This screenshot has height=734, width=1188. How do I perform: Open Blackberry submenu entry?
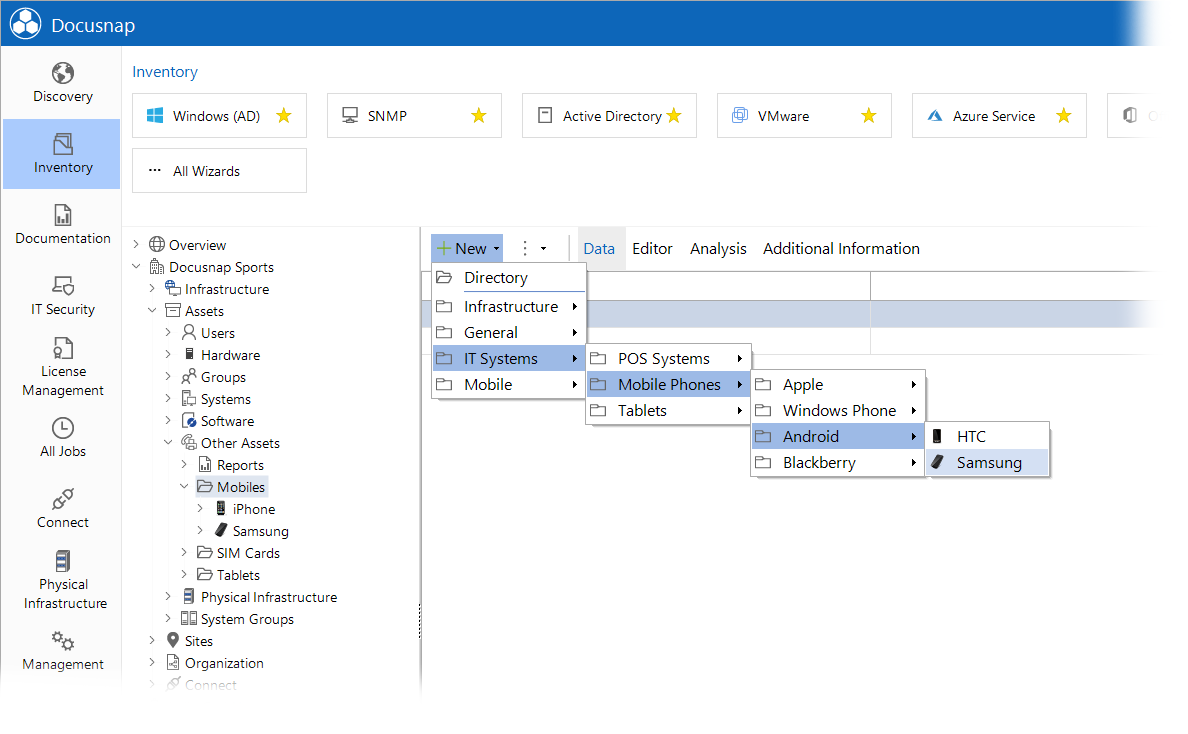(838, 462)
